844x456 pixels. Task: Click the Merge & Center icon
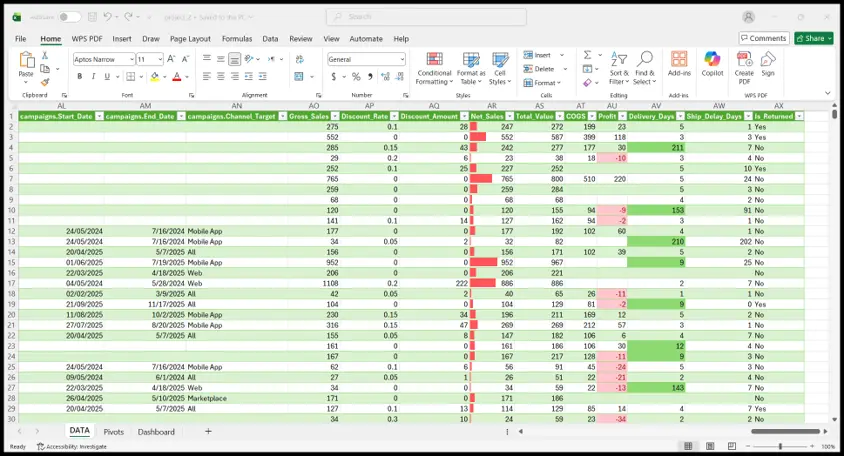299,77
